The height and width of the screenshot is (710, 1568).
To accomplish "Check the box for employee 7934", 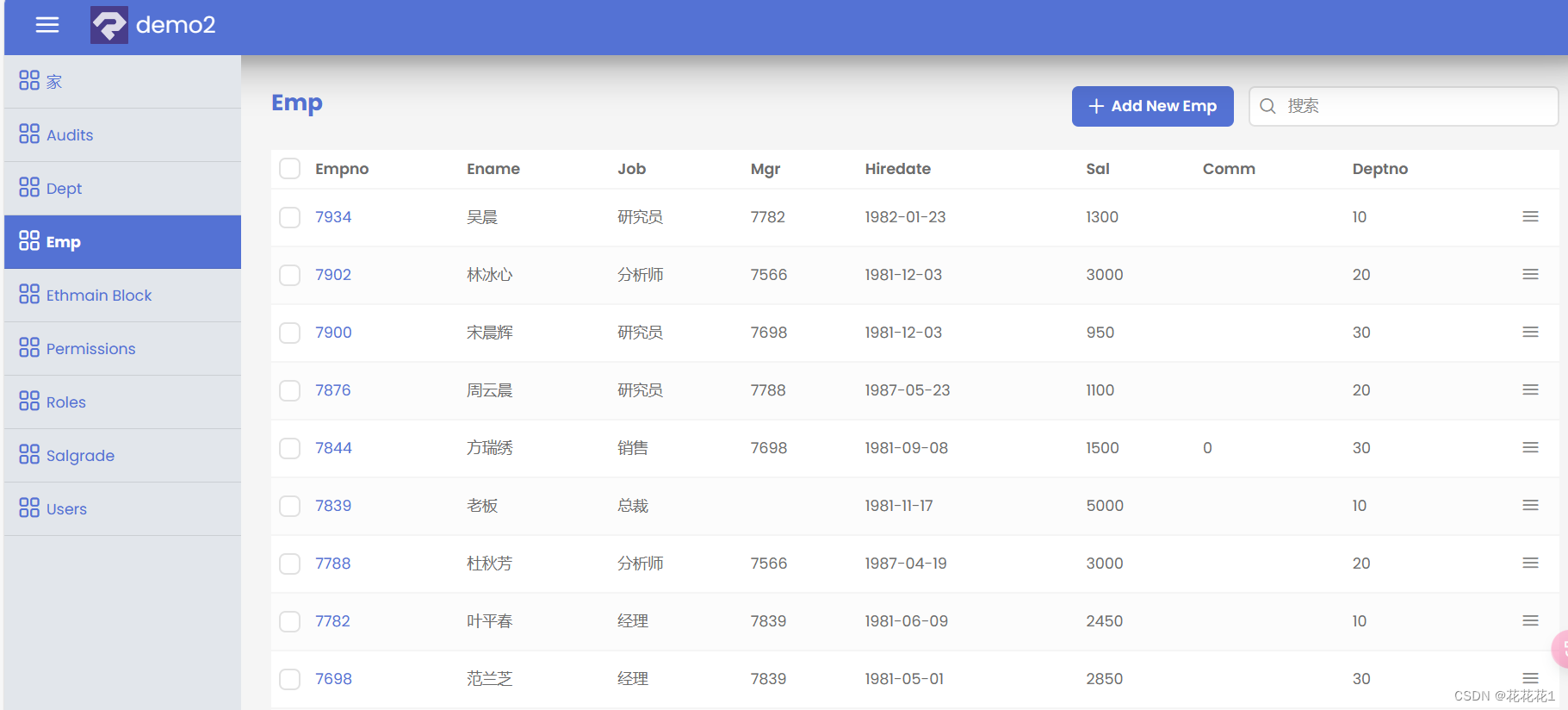I will [290, 217].
